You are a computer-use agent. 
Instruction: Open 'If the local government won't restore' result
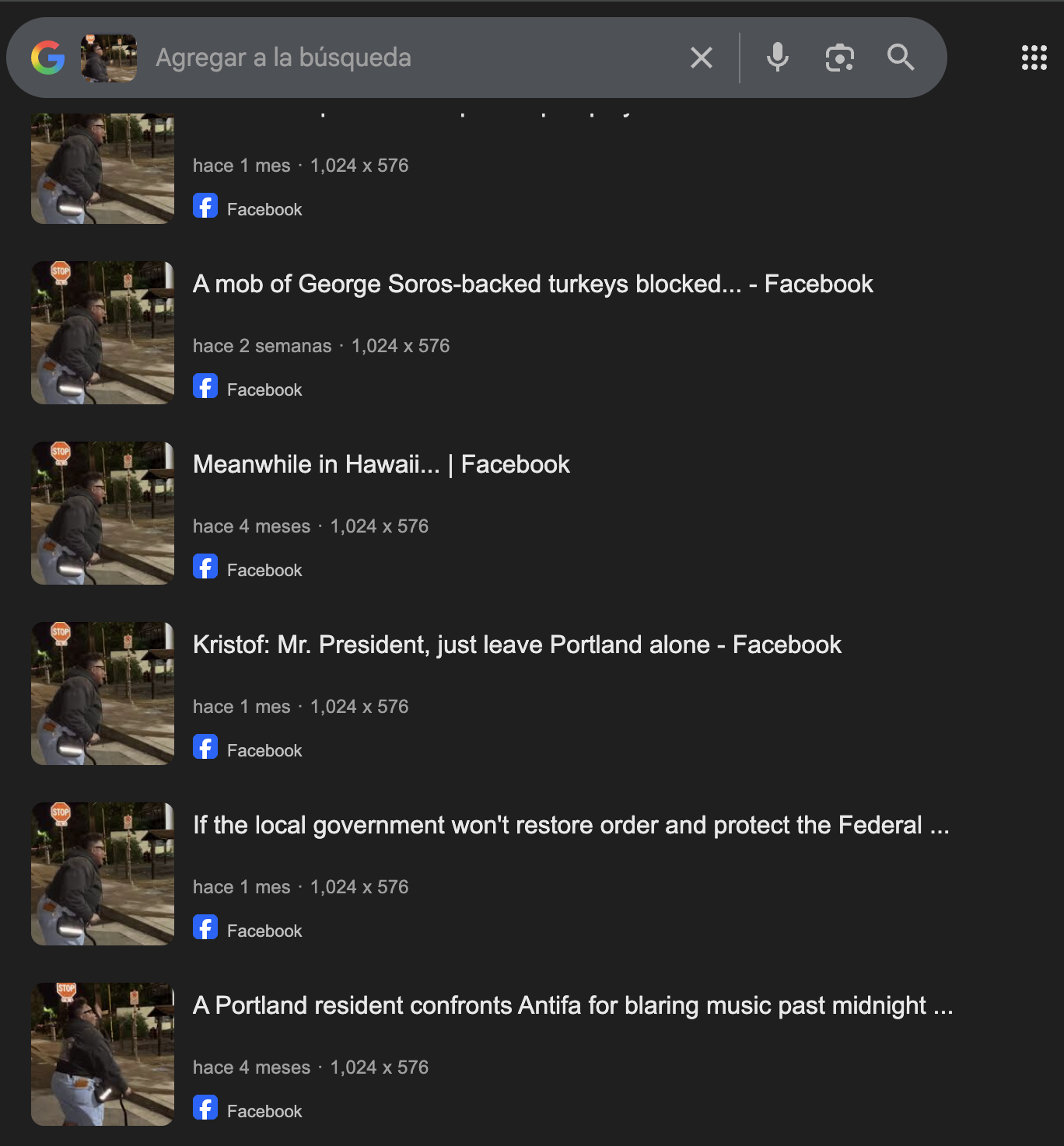(x=571, y=826)
